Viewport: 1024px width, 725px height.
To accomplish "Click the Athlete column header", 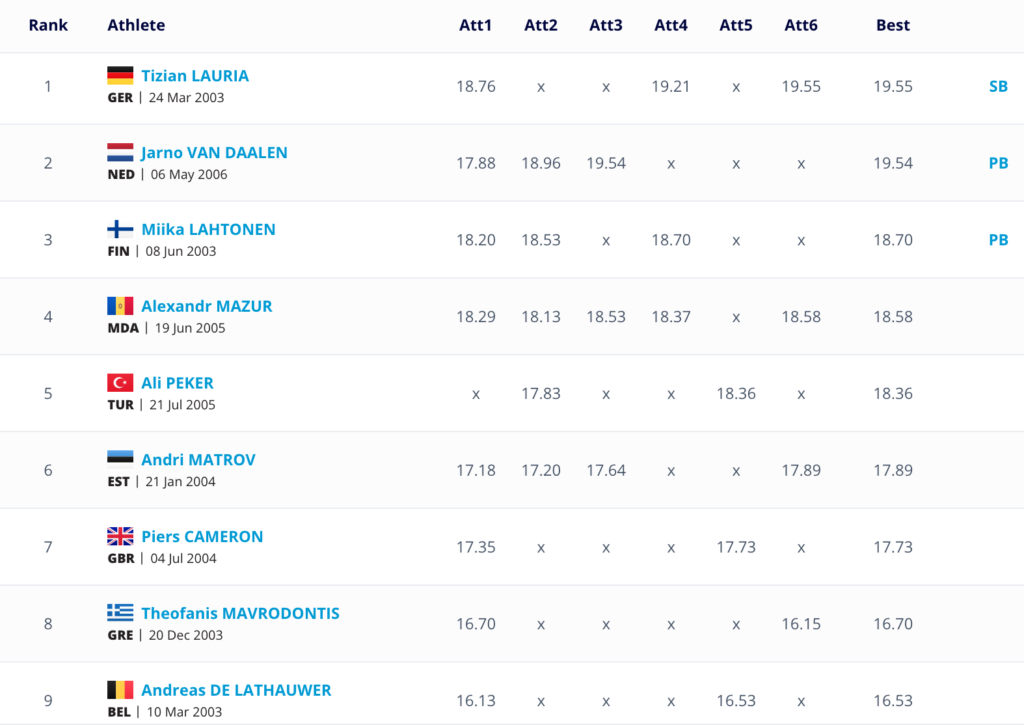I will tap(136, 25).
